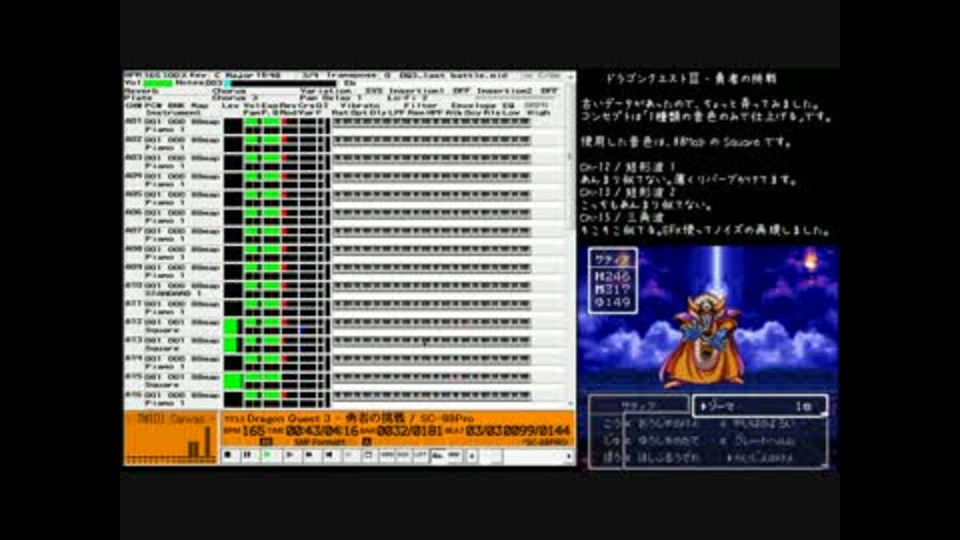Select channel 13 Square instrument label

162,348
